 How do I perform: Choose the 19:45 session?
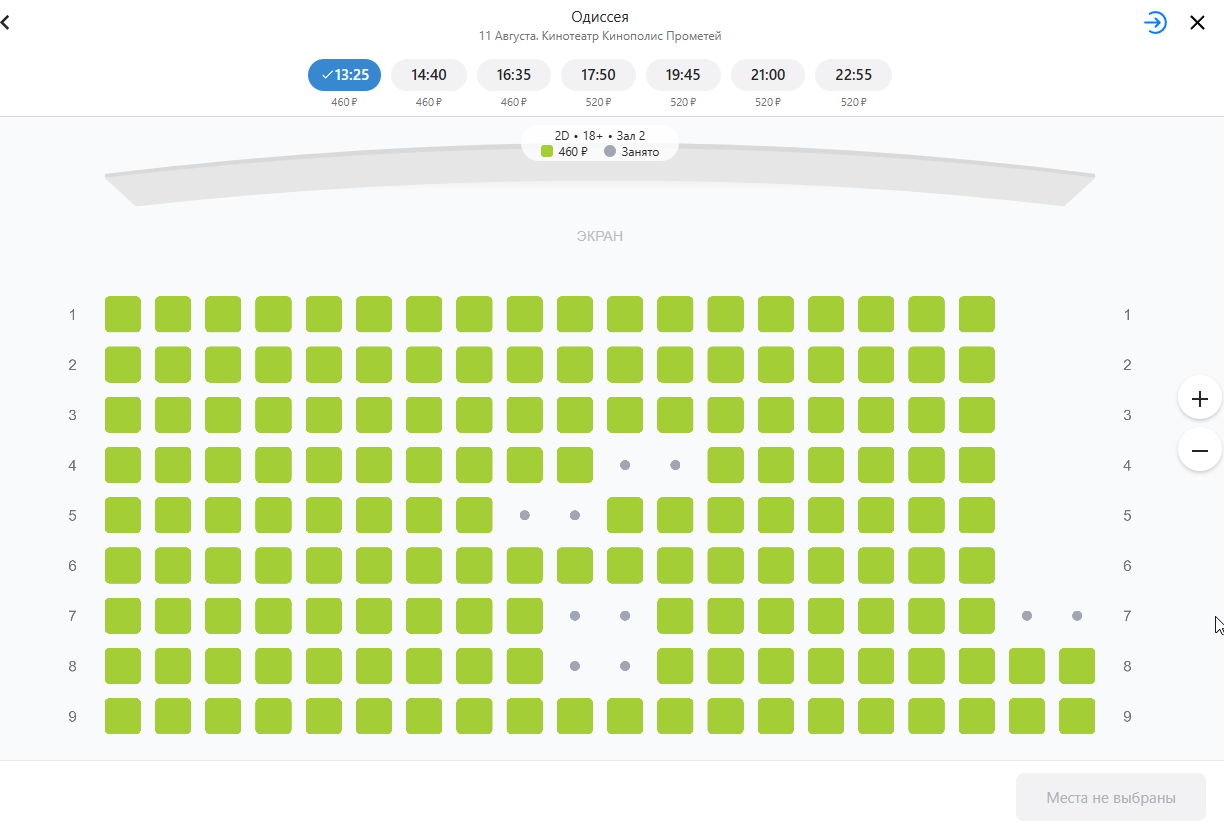(683, 75)
